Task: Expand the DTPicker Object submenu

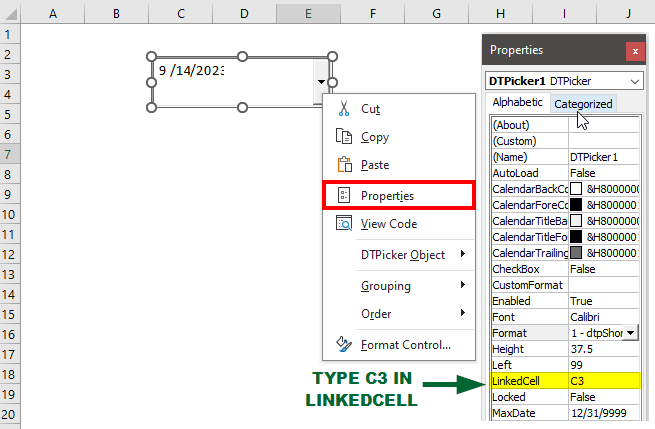Action: point(399,254)
